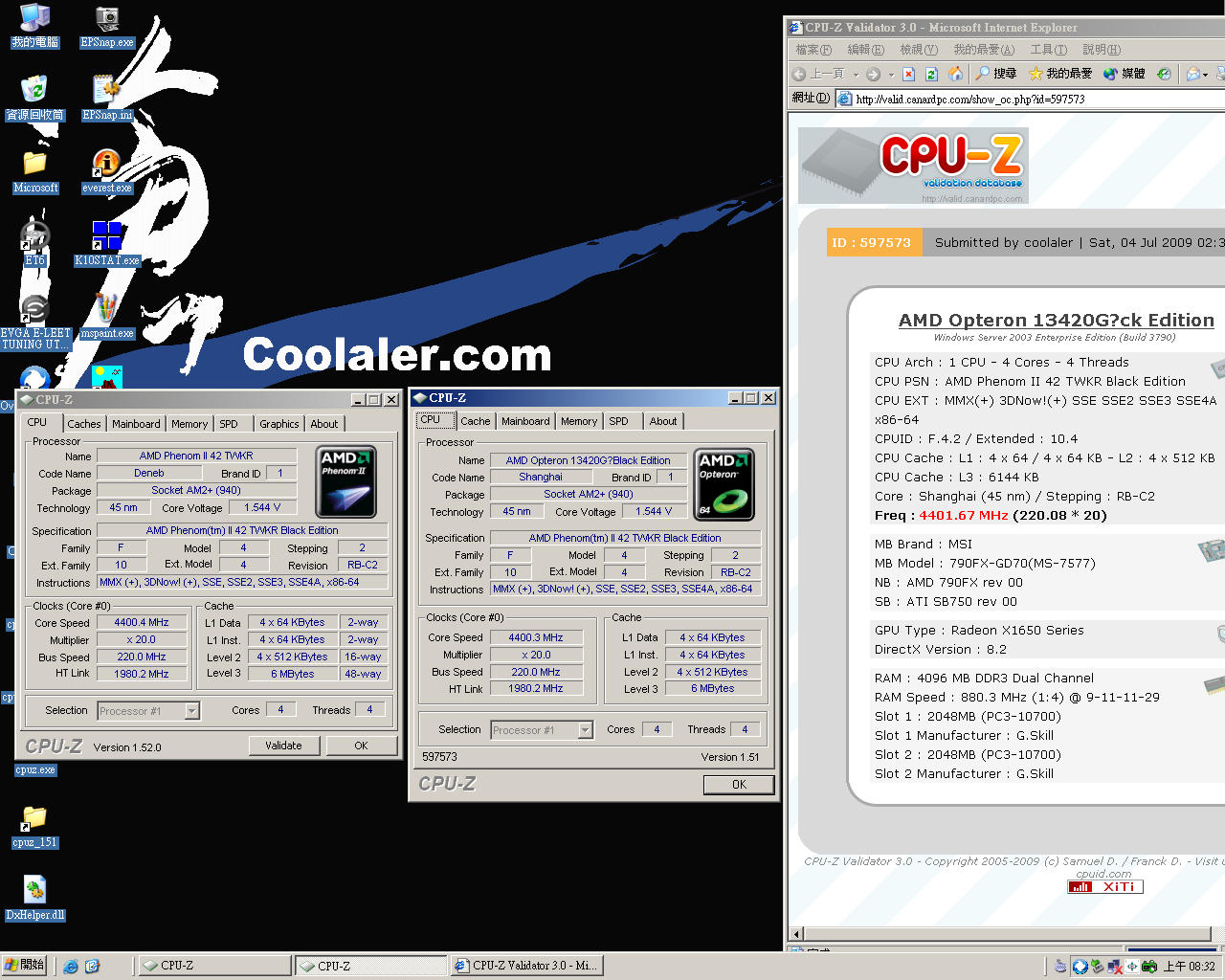Click the Home icon in Internet Explorer toolbar
Image resolution: width=1225 pixels, height=980 pixels.
[x=955, y=74]
